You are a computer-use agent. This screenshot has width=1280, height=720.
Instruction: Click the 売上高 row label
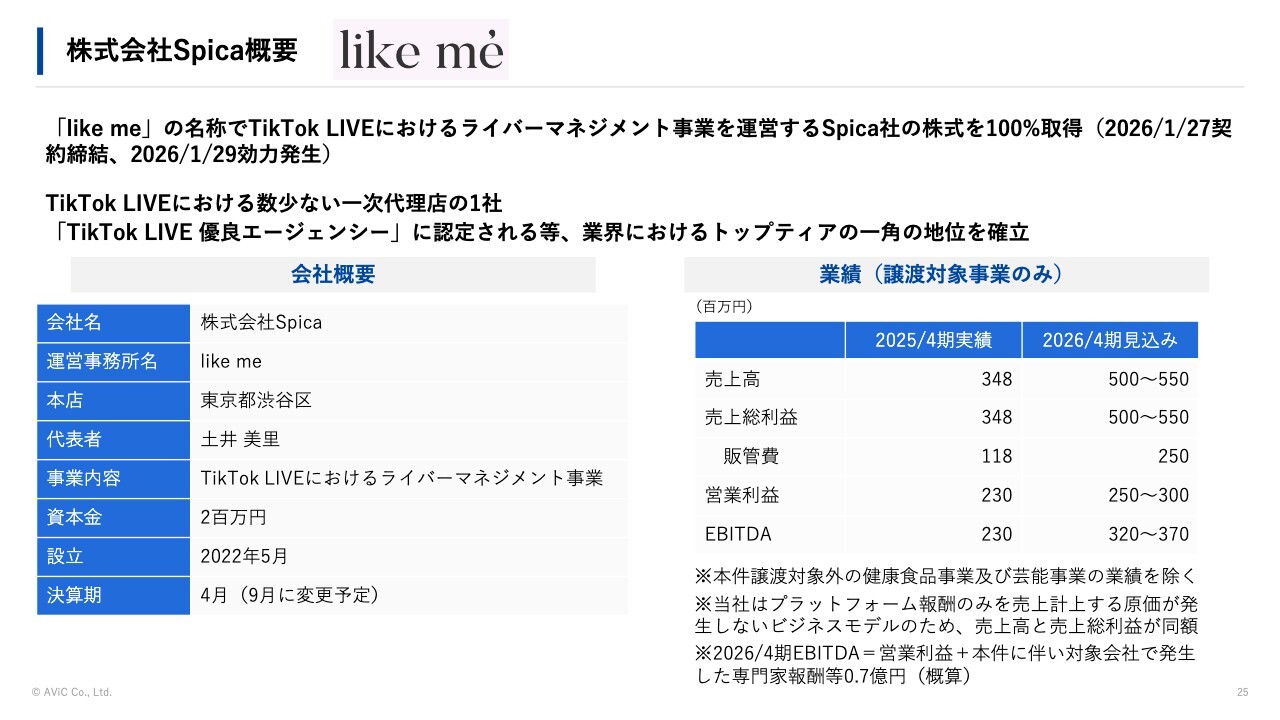pos(732,380)
